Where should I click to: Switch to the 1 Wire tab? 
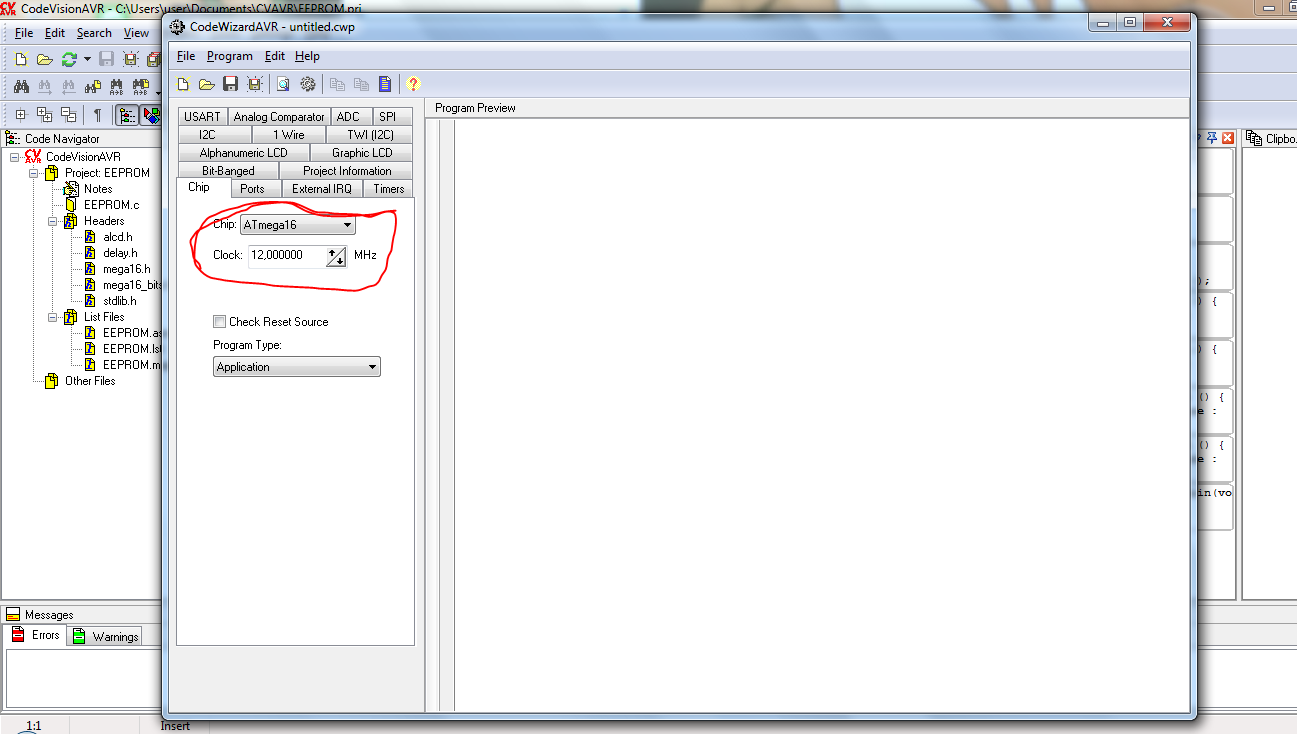click(x=289, y=135)
